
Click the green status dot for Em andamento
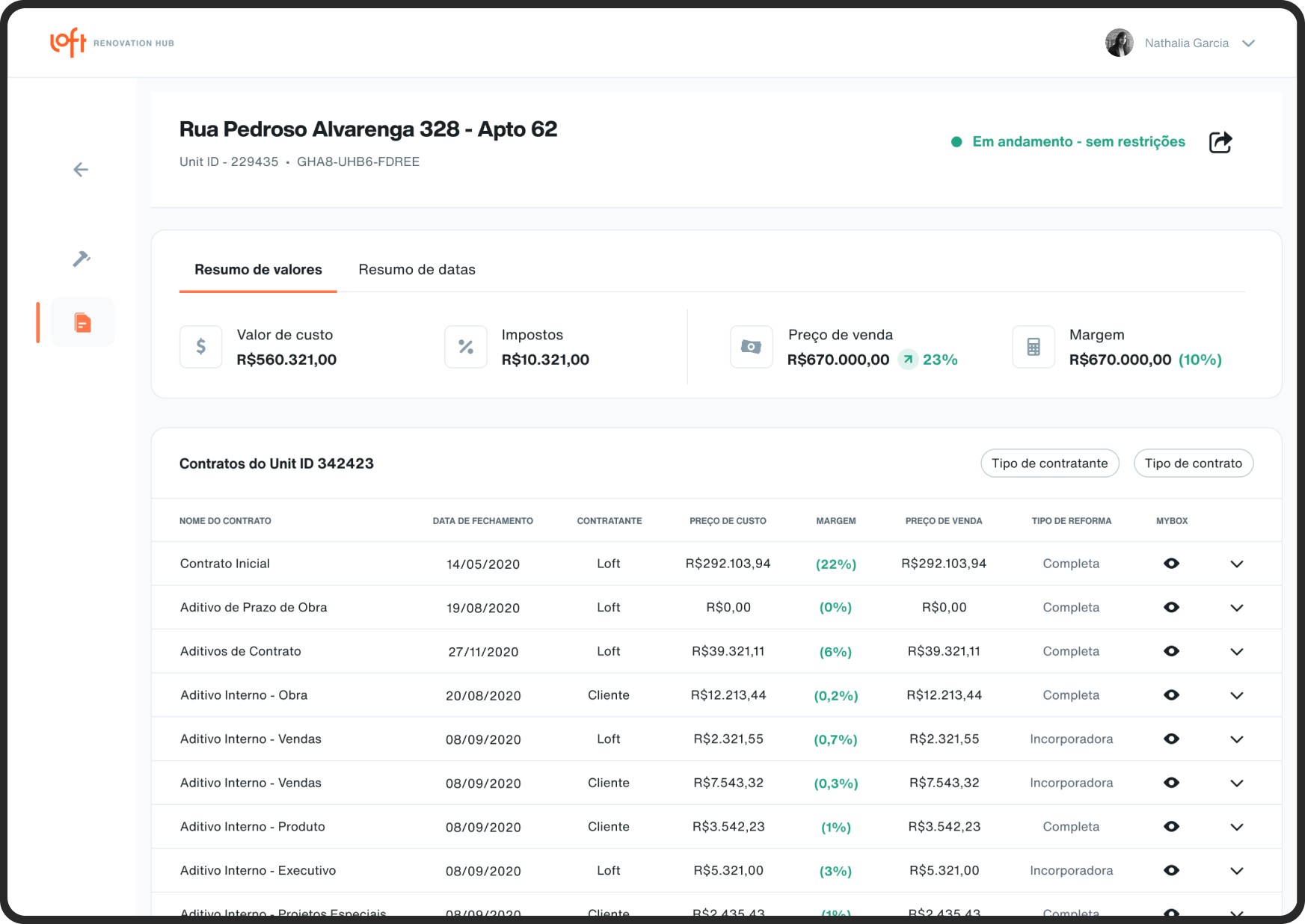tap(957, 142)
